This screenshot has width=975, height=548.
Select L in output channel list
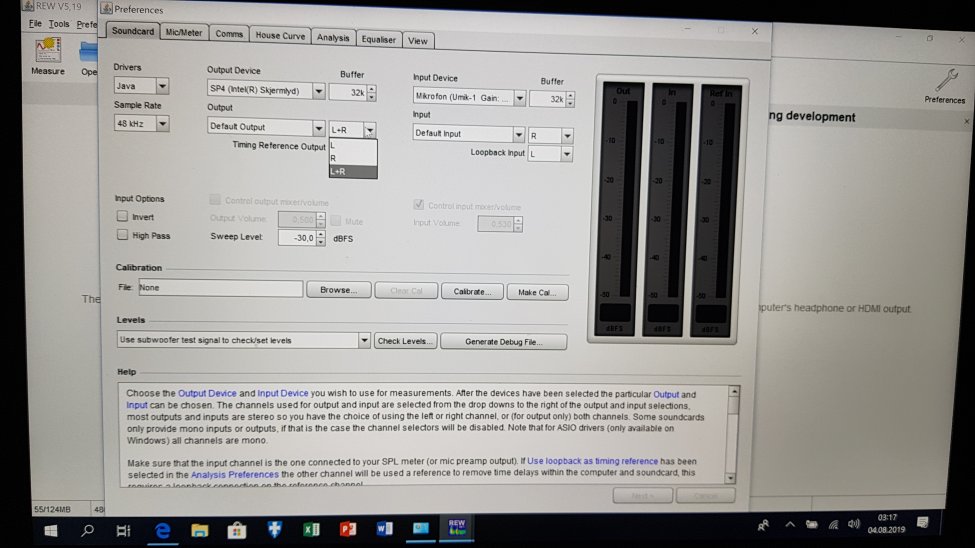tap(353, 146)
